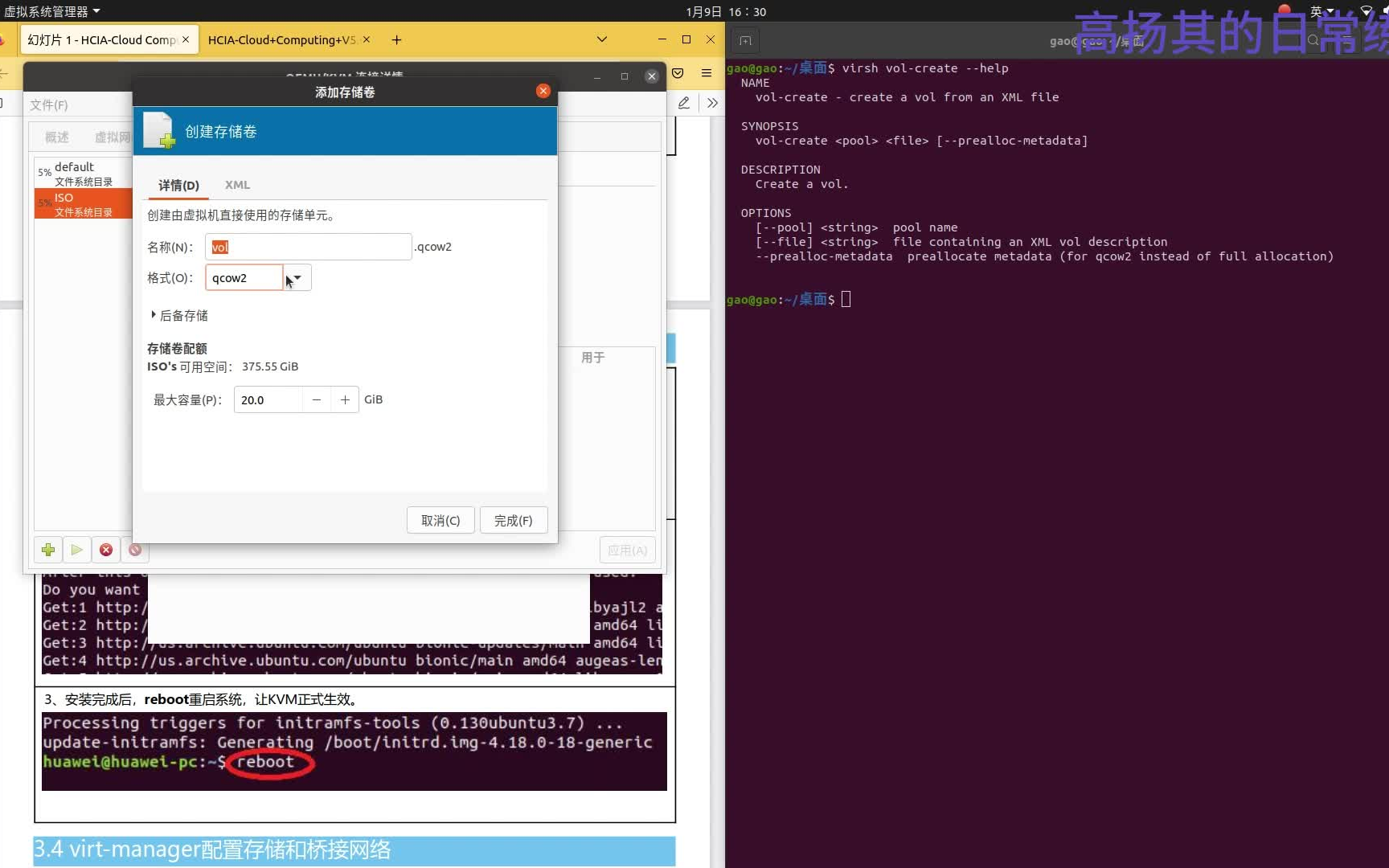Click the 存储卷配额 heading
1389x868 pixels.
tap(177, 348)
